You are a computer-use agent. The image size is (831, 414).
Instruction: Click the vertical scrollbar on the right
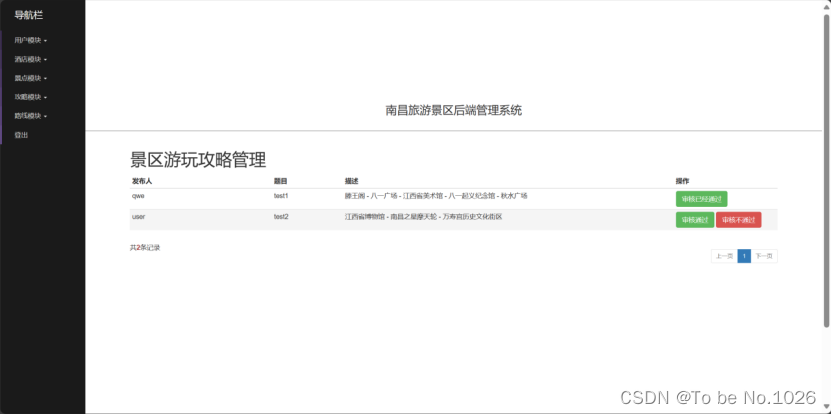826,170
